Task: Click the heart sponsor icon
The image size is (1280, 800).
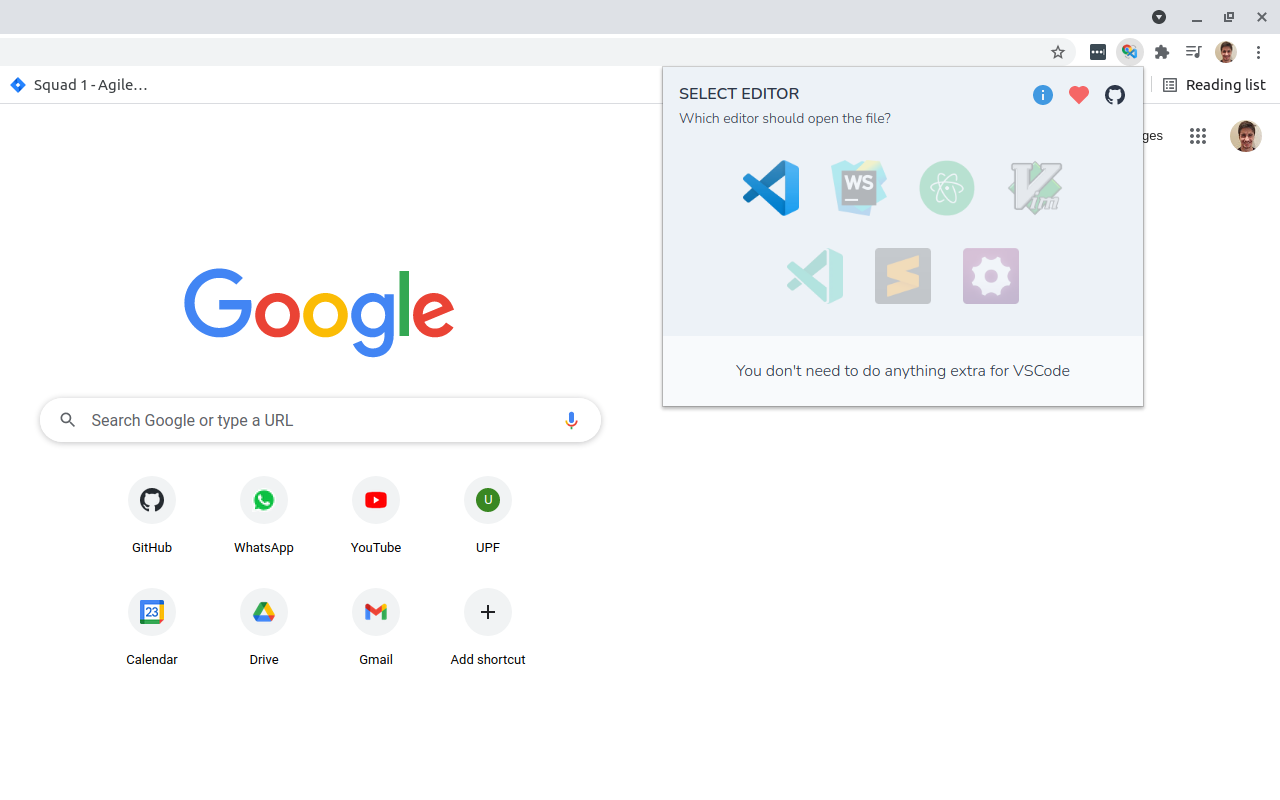Action: point(1078,95)
